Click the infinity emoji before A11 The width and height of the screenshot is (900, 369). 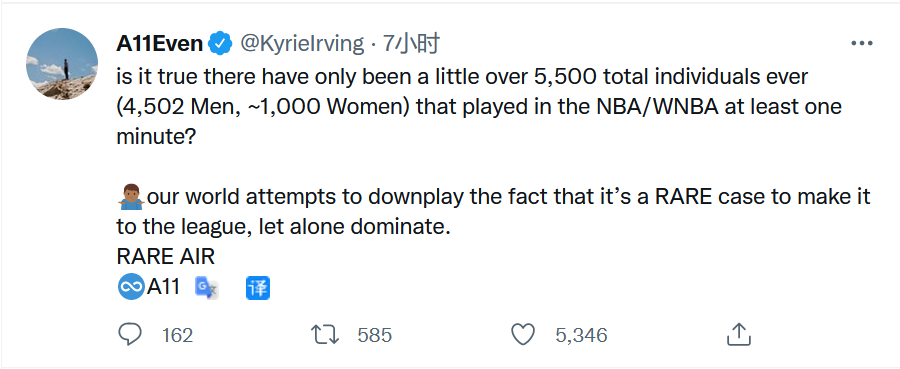click(131, 287)
